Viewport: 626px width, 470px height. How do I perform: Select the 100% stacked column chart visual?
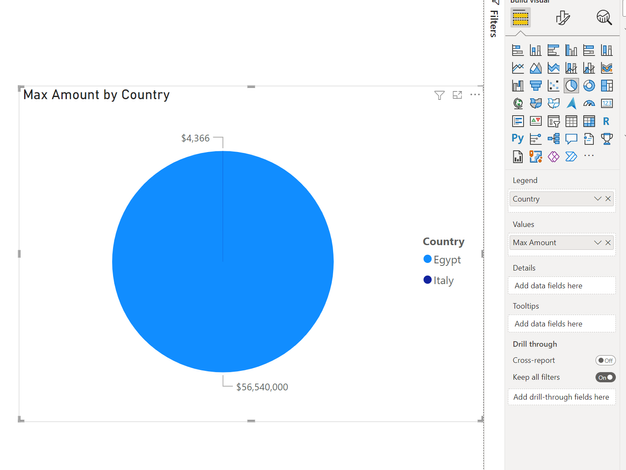(x=606, y=50)
